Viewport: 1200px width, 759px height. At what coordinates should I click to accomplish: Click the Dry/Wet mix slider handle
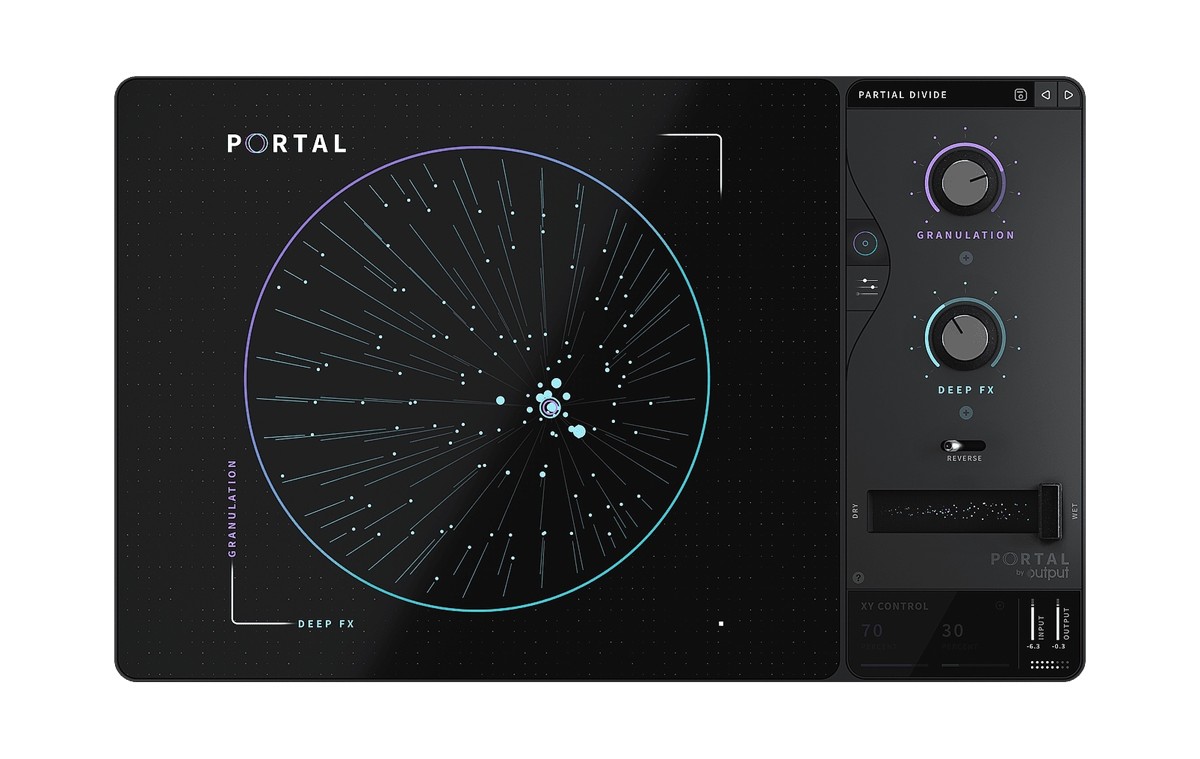(1049, 510)
